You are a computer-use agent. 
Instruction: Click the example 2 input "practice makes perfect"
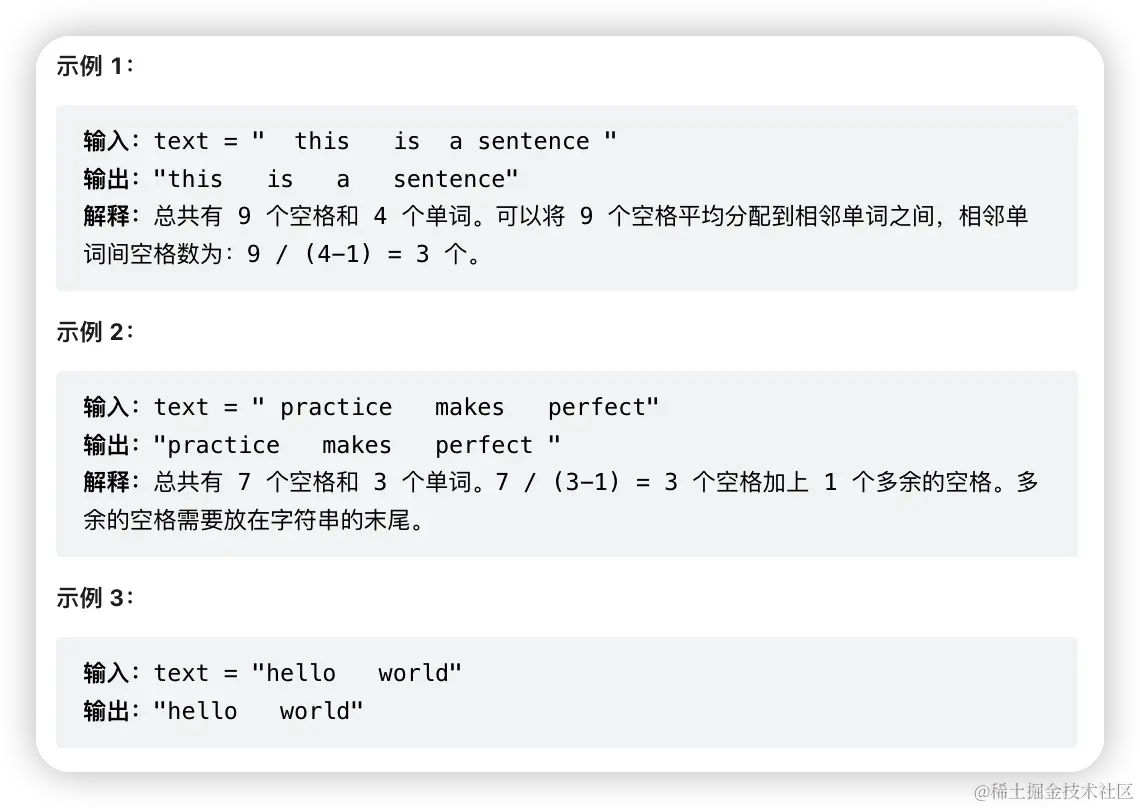455,407
